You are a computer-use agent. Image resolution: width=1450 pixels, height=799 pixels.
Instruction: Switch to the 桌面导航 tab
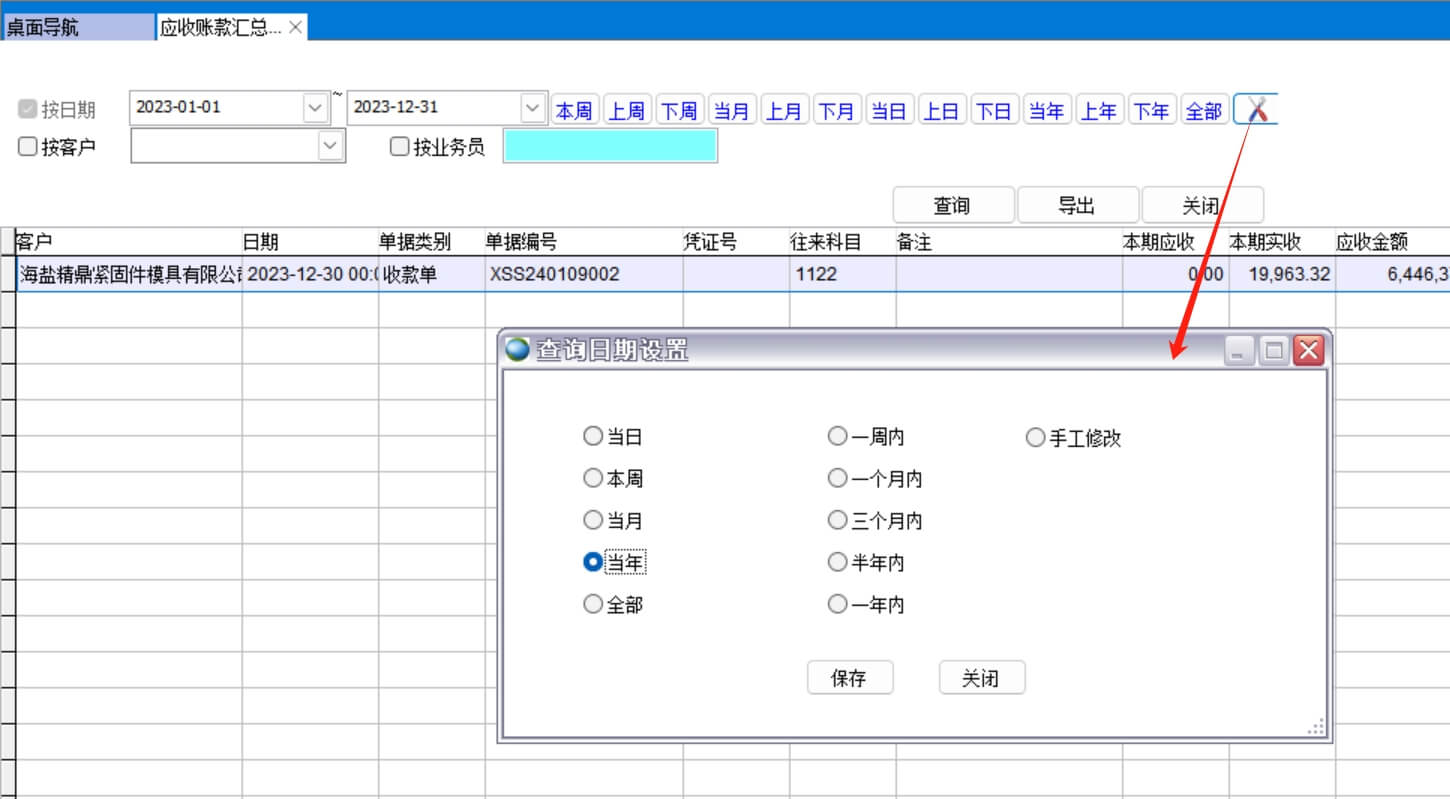[x=78, y=28]
